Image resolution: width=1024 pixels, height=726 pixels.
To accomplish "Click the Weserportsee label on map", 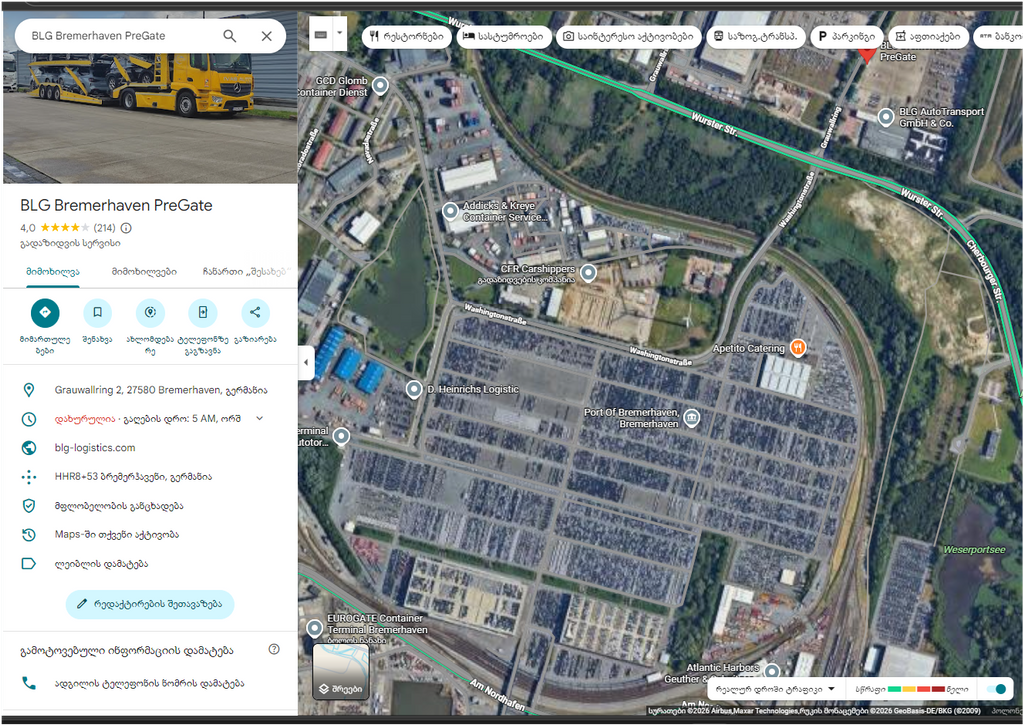I will pos(974,550).
